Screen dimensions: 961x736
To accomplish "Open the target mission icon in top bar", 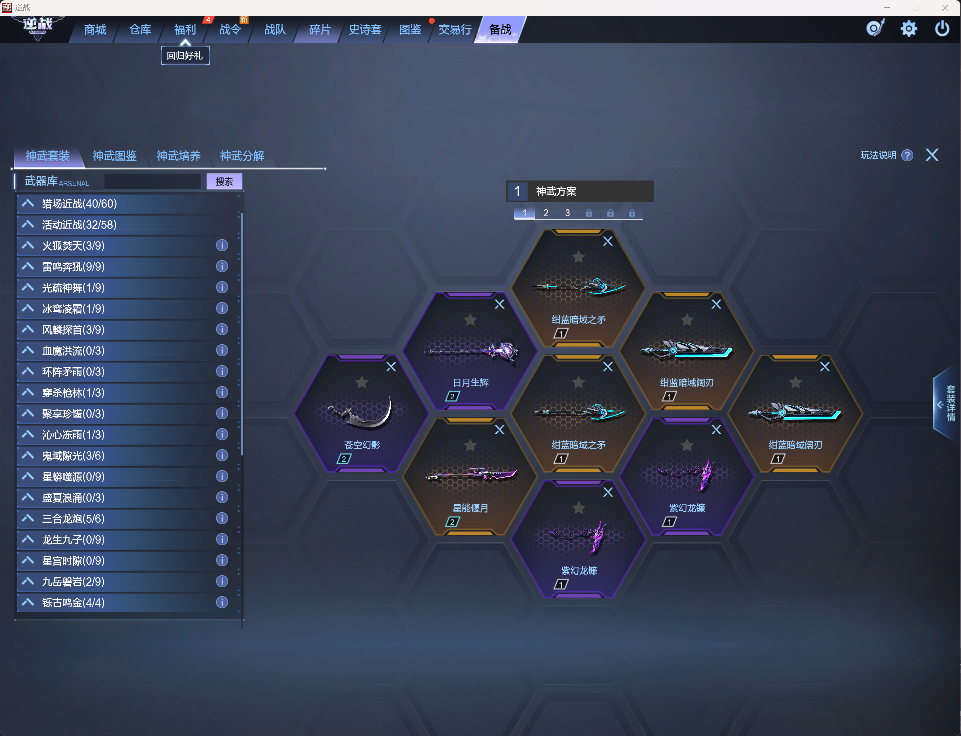I will pyautogui.click(x=875, y=28).
